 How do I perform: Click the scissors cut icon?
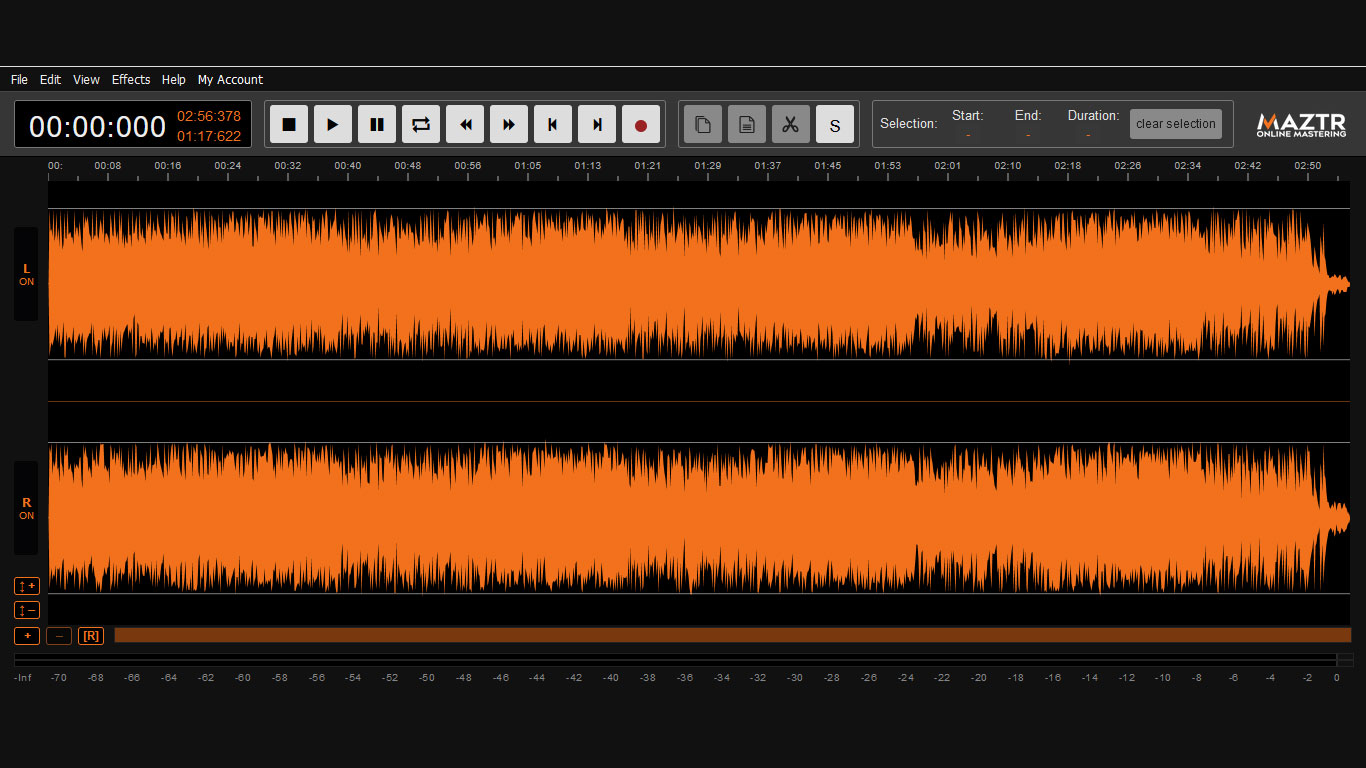tap(790, 125)
